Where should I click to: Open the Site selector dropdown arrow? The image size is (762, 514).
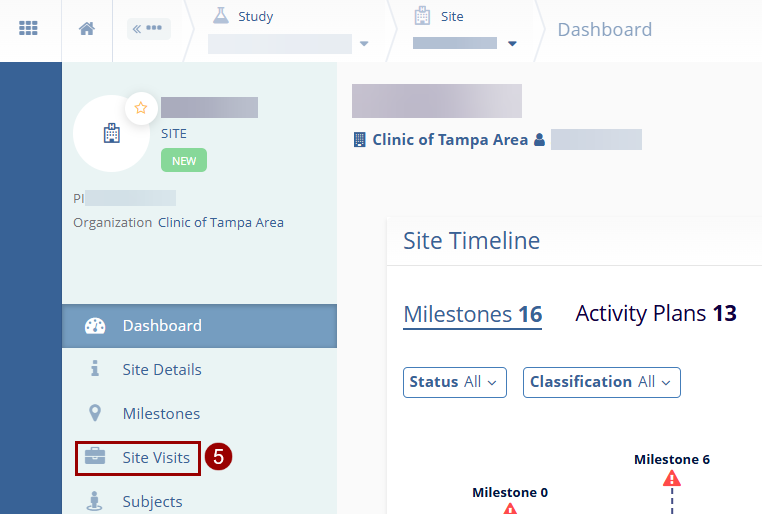click(512, 44)
